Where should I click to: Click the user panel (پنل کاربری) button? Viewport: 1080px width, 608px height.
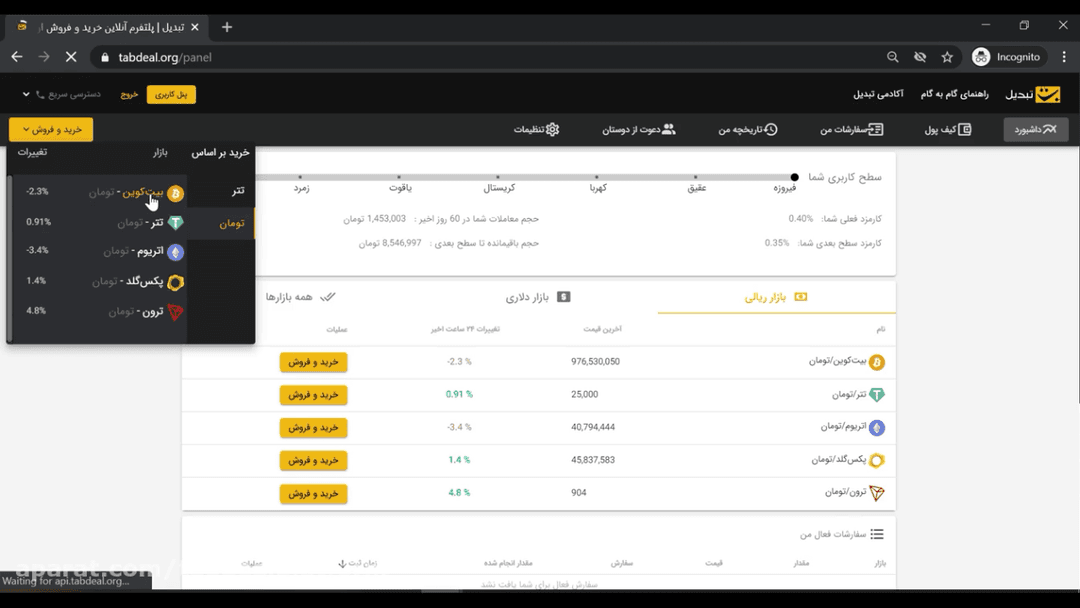tap(171, 94)
